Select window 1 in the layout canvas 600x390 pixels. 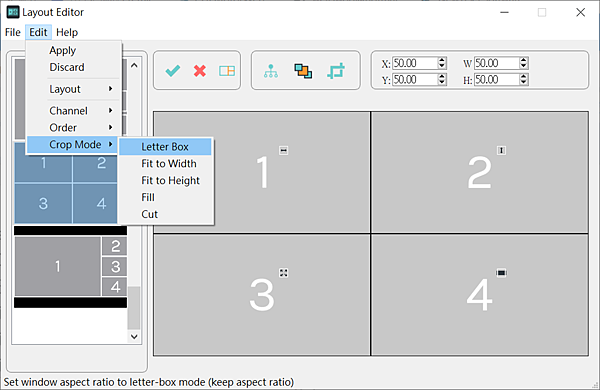point(262,172)
